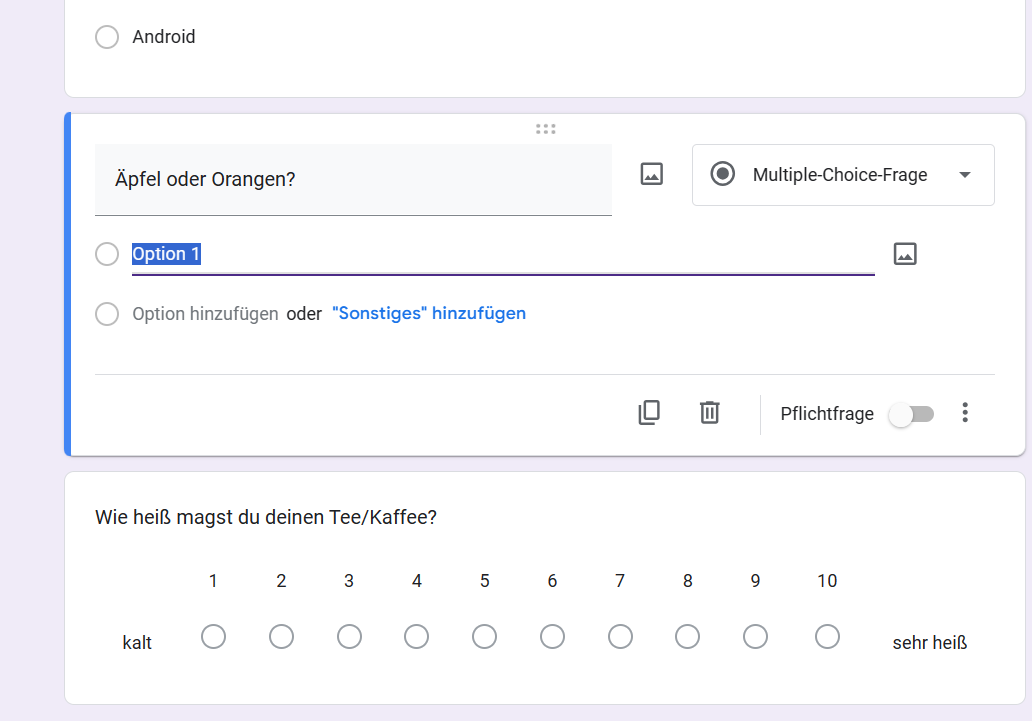The width and height of the screenshot is (1032, 721).
Task: Click Option hinzufügen to add option
Action: 205,314
